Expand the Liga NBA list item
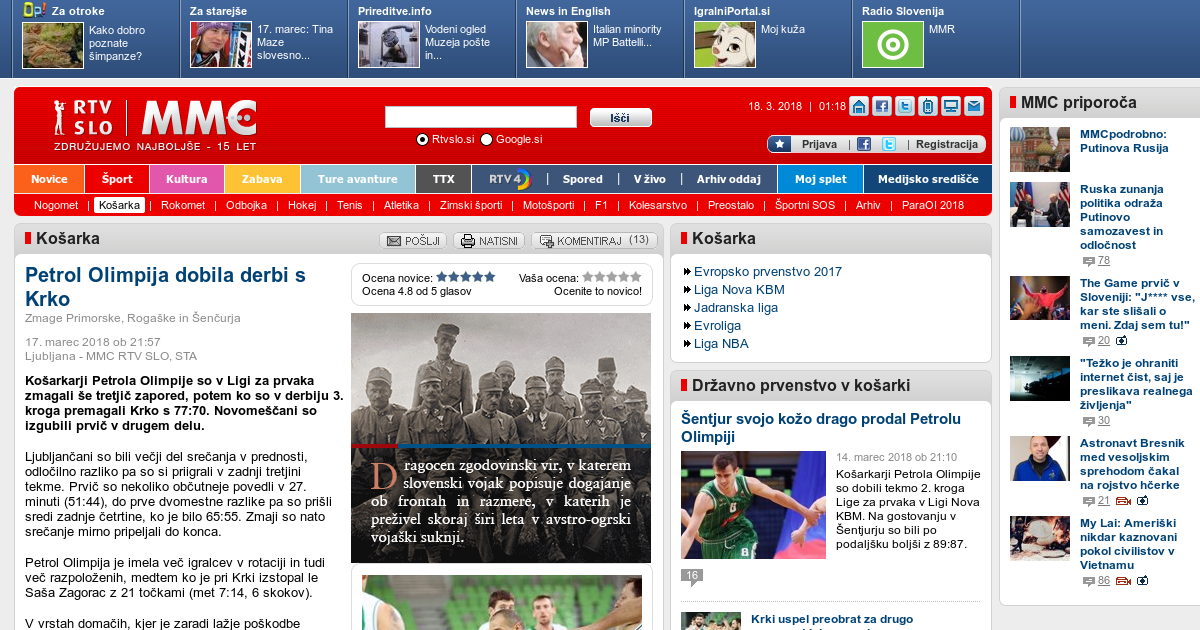Screen dimensions: 1200x630 (720, 343)
